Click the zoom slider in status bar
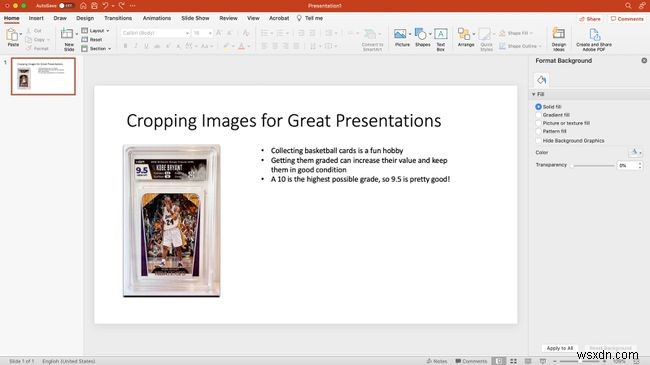 (580, 361)
